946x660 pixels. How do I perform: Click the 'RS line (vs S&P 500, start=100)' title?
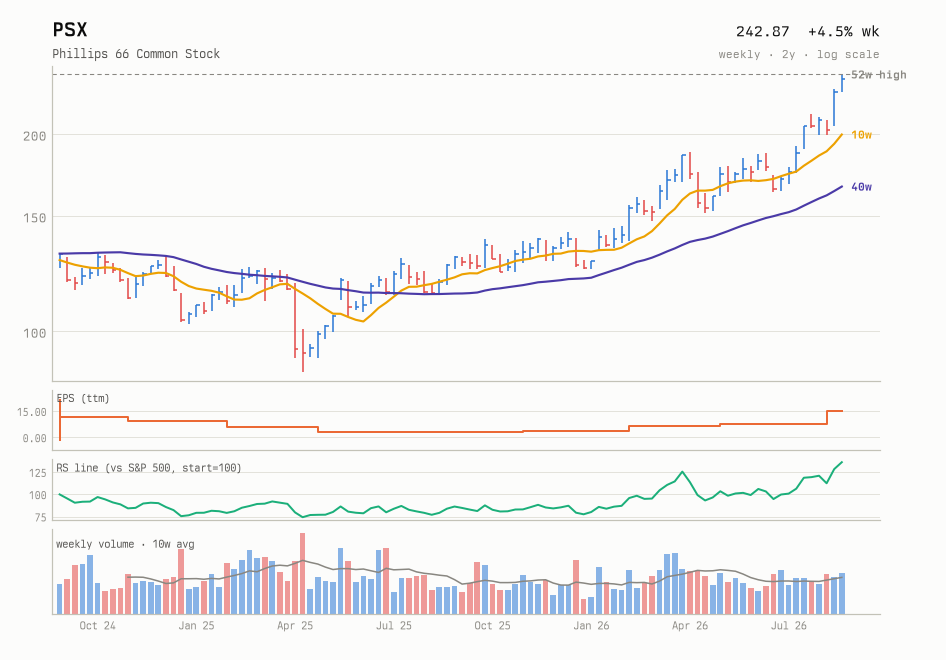149,468
